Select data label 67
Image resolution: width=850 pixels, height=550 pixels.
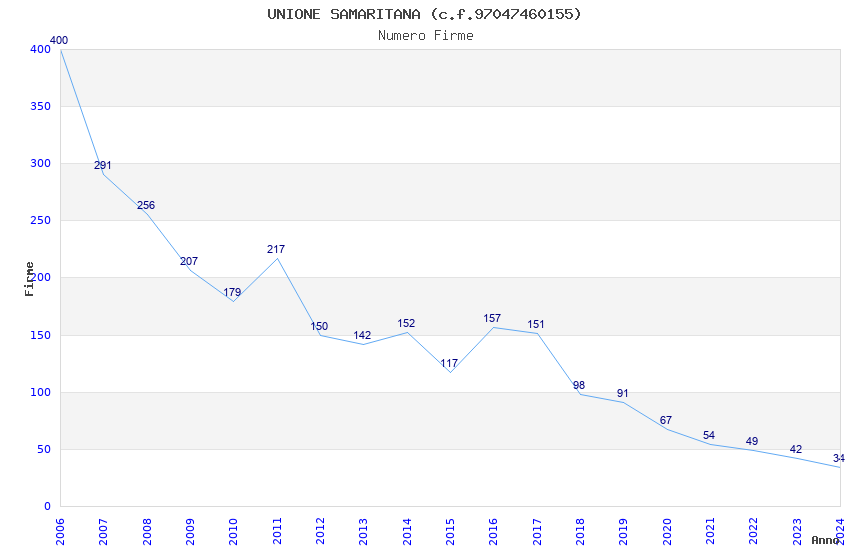click(x=666, y=420)
